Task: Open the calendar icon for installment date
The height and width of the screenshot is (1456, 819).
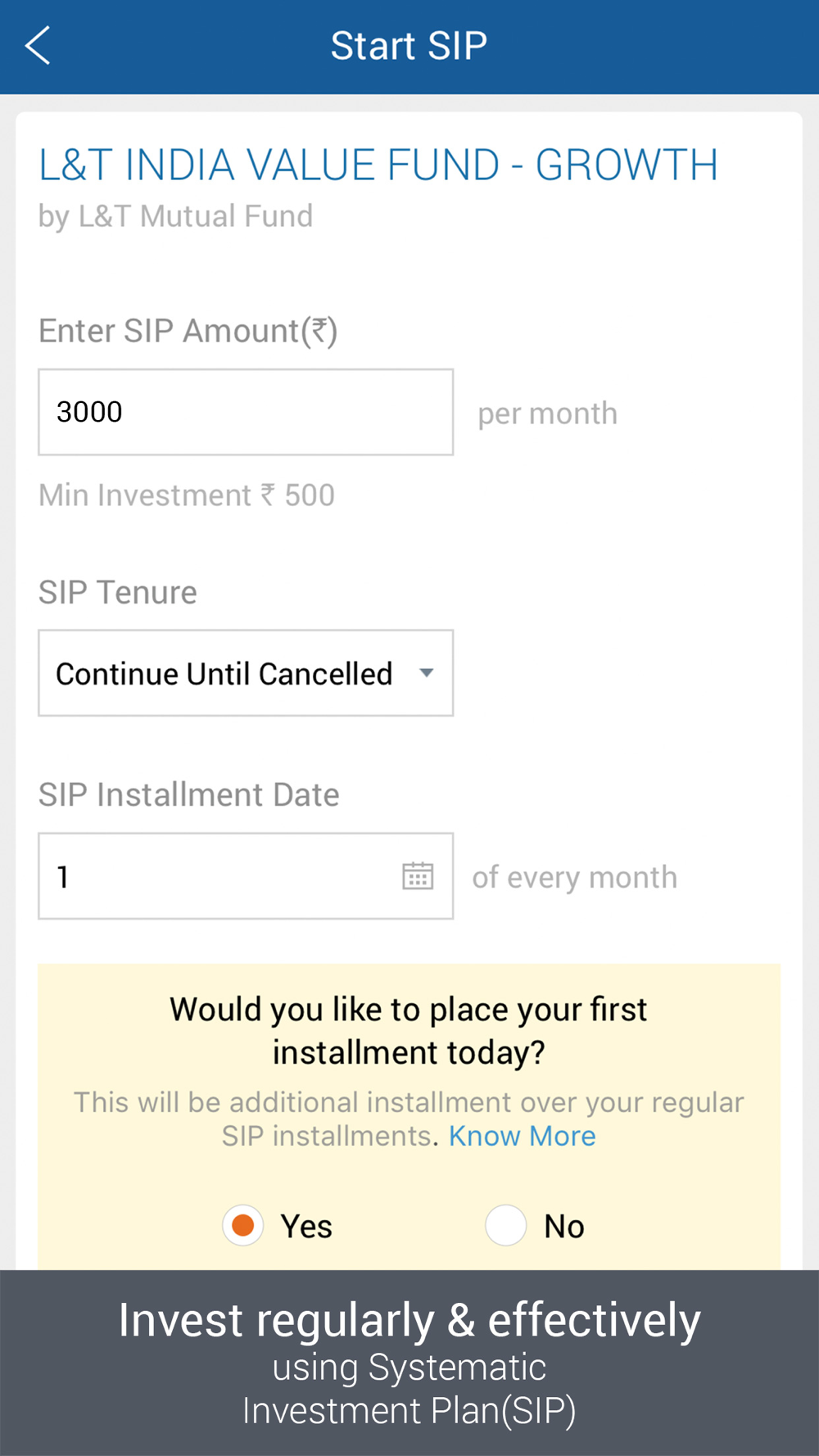Action: pyautogui.click(x=418, y=875)
